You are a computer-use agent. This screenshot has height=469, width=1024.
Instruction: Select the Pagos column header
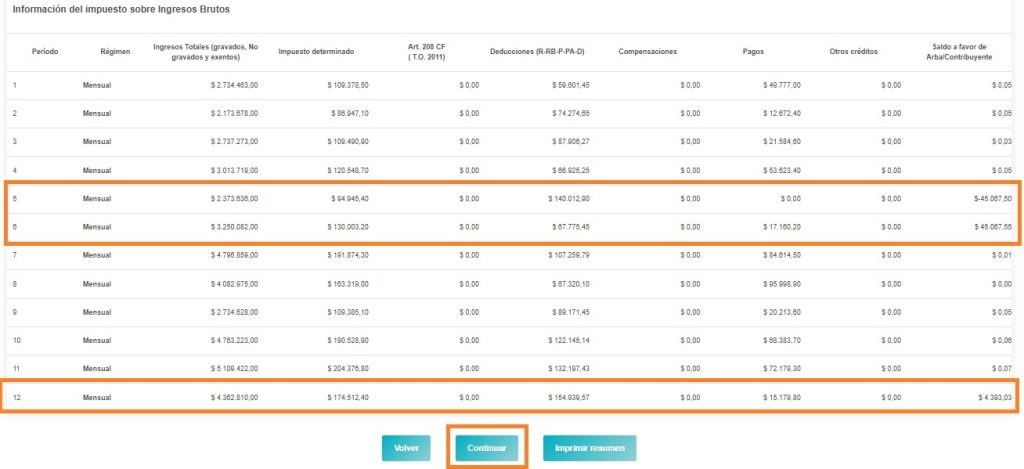757,51
